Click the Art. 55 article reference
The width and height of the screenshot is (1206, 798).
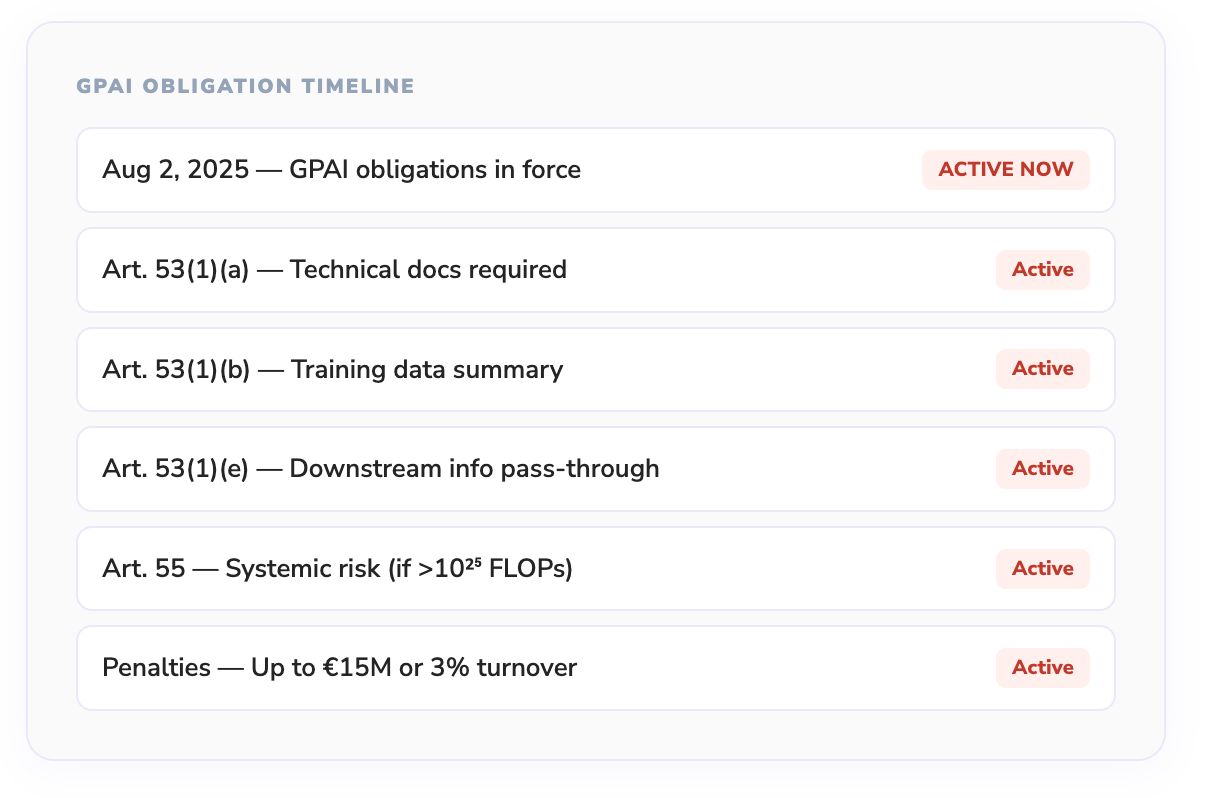click(x=143, y=568)
